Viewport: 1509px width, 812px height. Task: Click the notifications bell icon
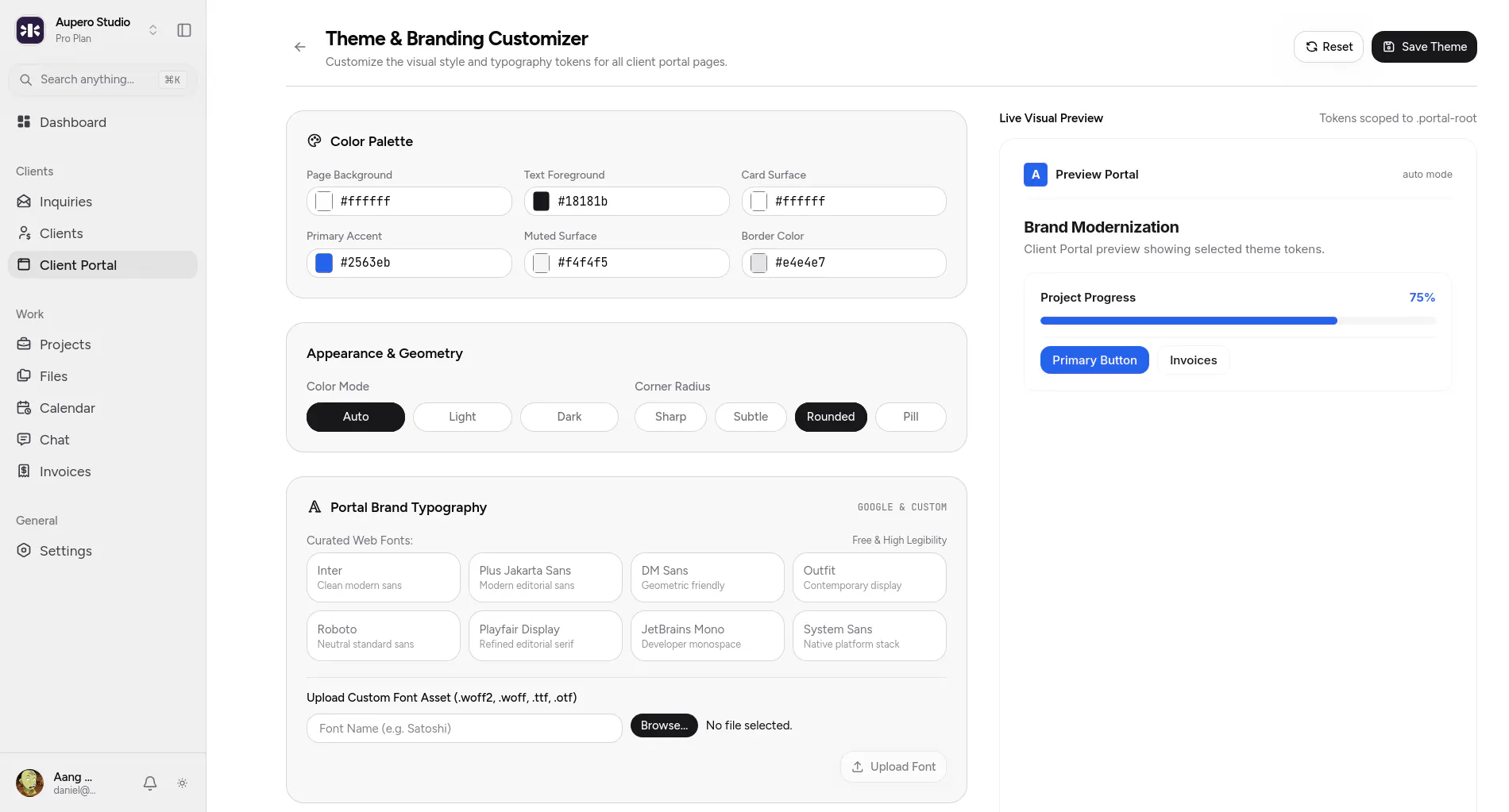(150, 783)
